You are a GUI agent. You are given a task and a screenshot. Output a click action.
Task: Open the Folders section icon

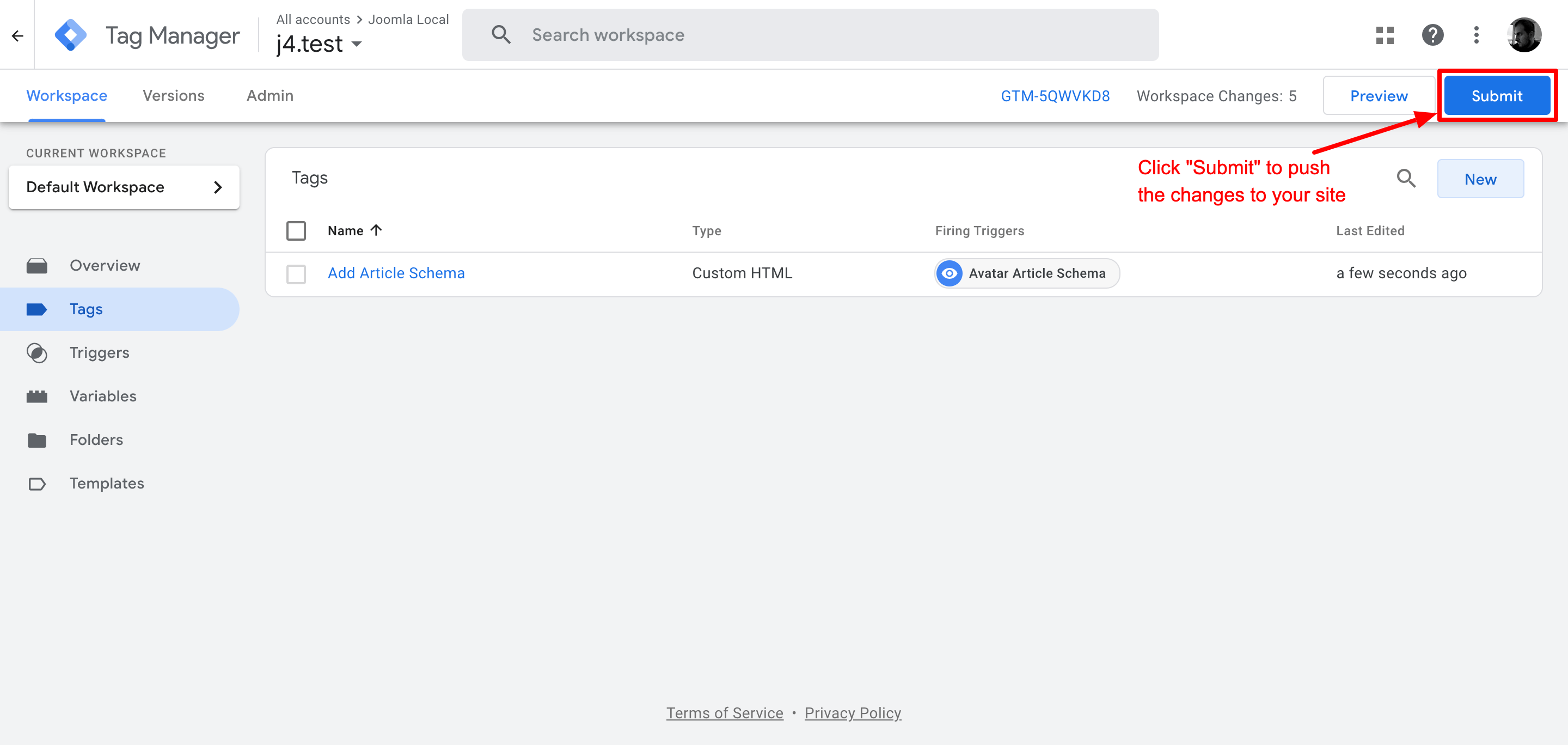coord(37,439)
